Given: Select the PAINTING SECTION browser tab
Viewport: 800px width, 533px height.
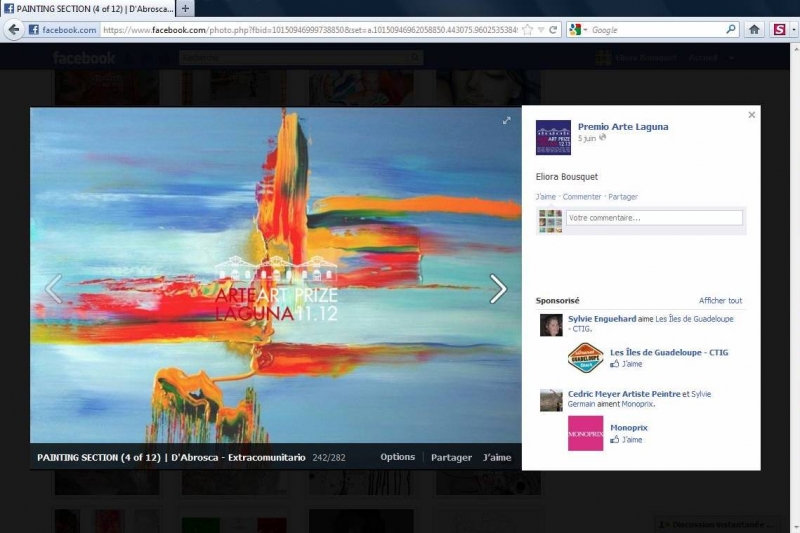Looking at the screenshot, I should 88,8.
